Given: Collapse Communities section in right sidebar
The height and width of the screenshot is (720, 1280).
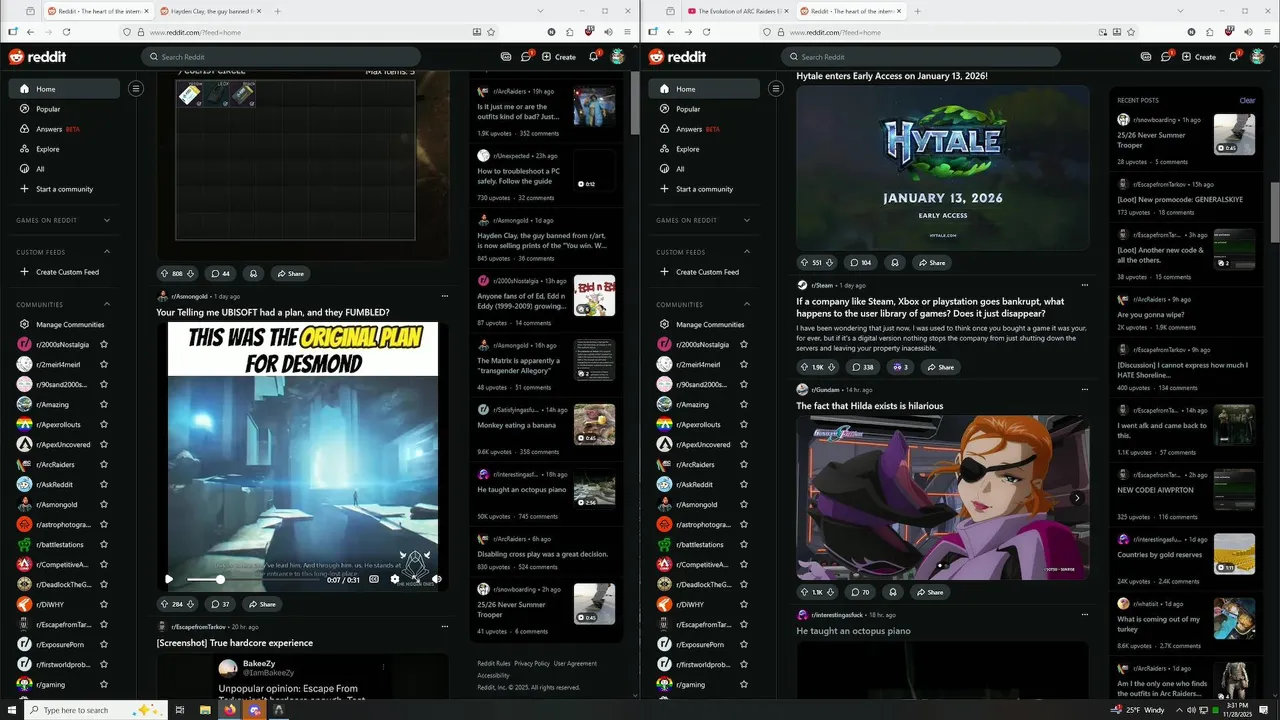Looking at the screenshot, I should [747, 305].
